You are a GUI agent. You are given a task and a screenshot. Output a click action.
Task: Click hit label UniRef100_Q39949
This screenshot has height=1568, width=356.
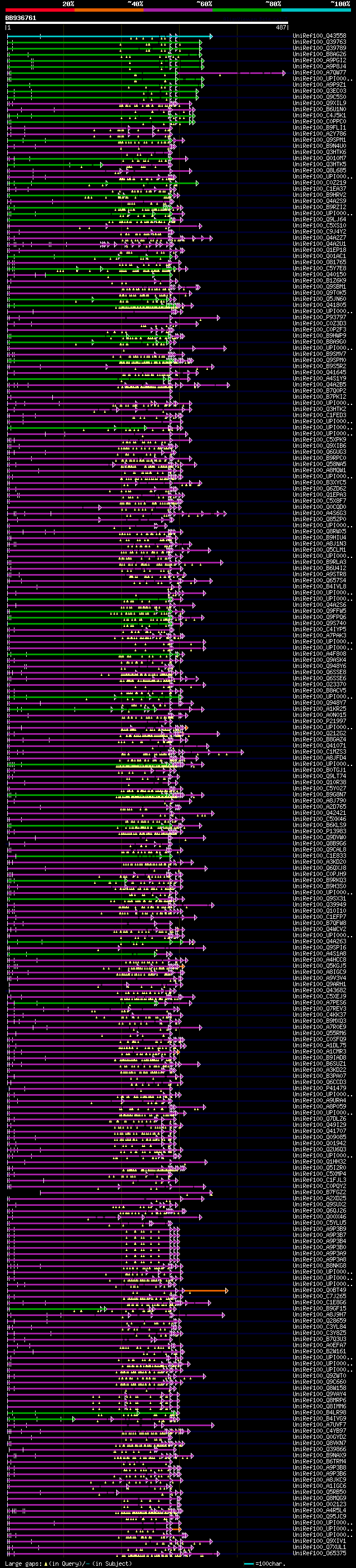(x=319, y=904)
